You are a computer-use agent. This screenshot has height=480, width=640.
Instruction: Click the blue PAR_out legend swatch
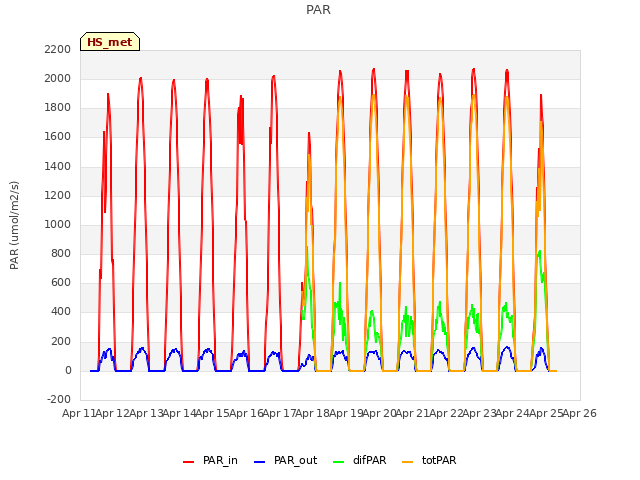(259, 462)
